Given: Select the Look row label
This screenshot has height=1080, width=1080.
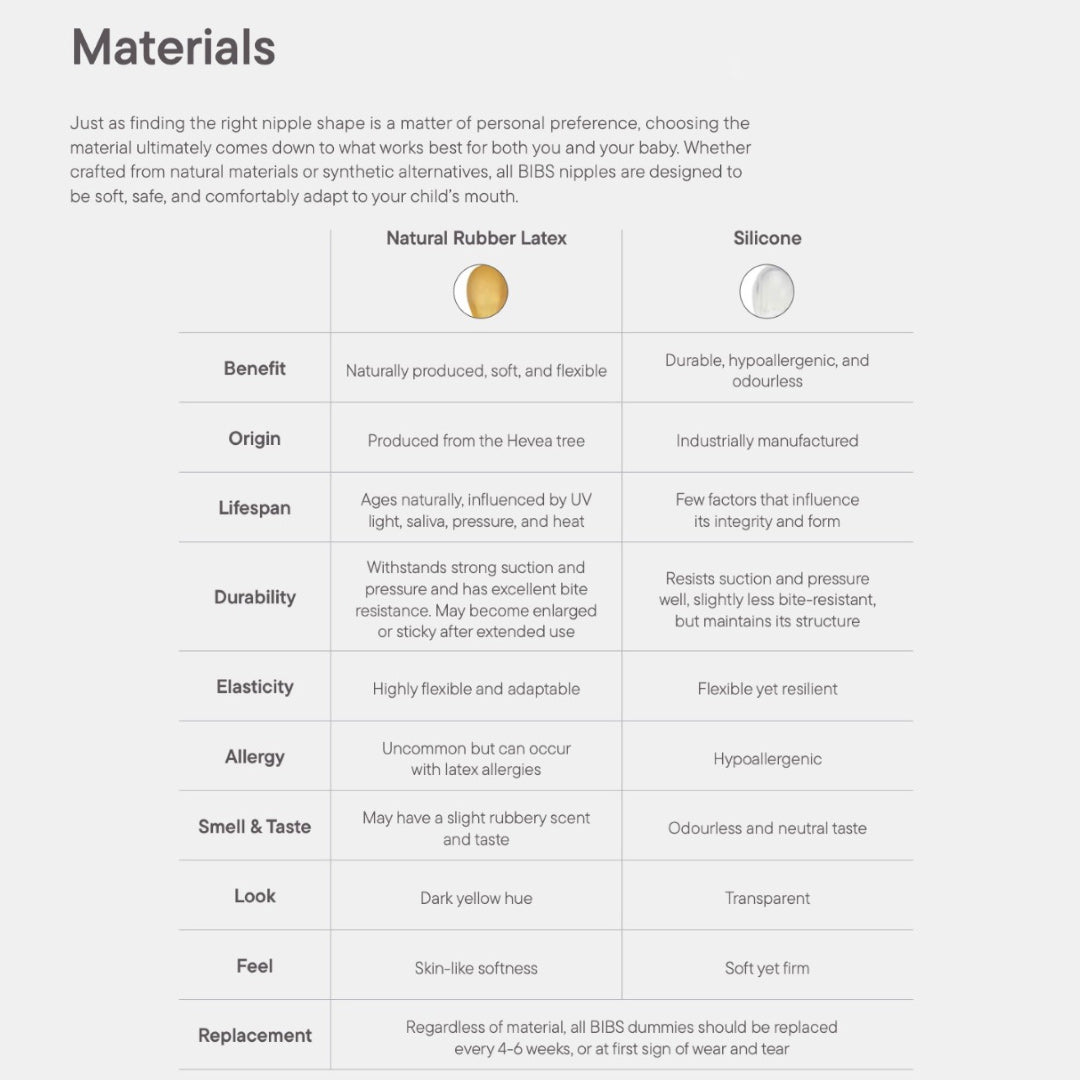Looking at the screenshot, I should pyautogui.click(x=255, y=896).
